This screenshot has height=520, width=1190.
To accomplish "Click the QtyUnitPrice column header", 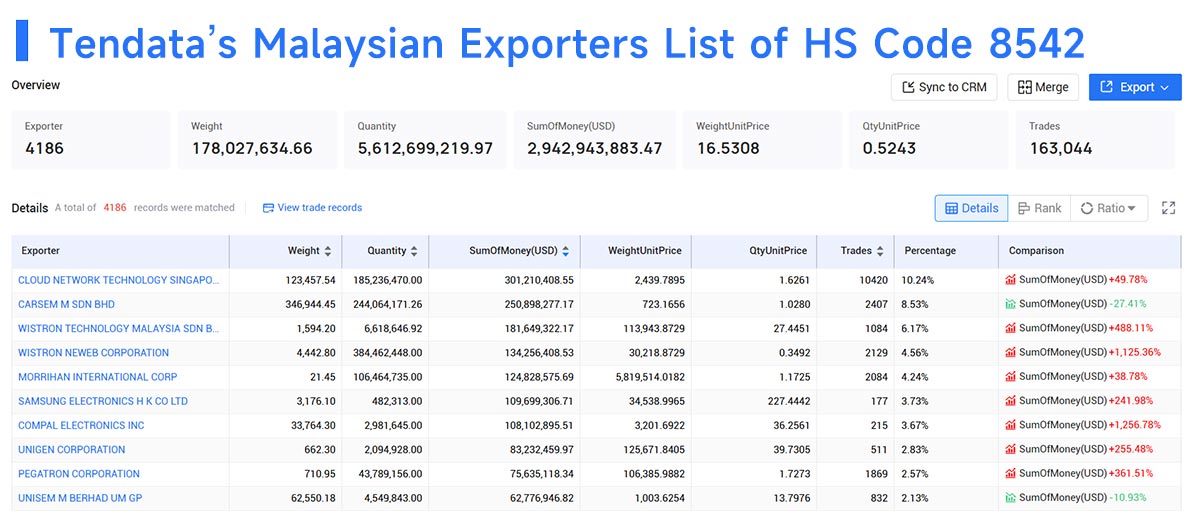I will (755, 251).
